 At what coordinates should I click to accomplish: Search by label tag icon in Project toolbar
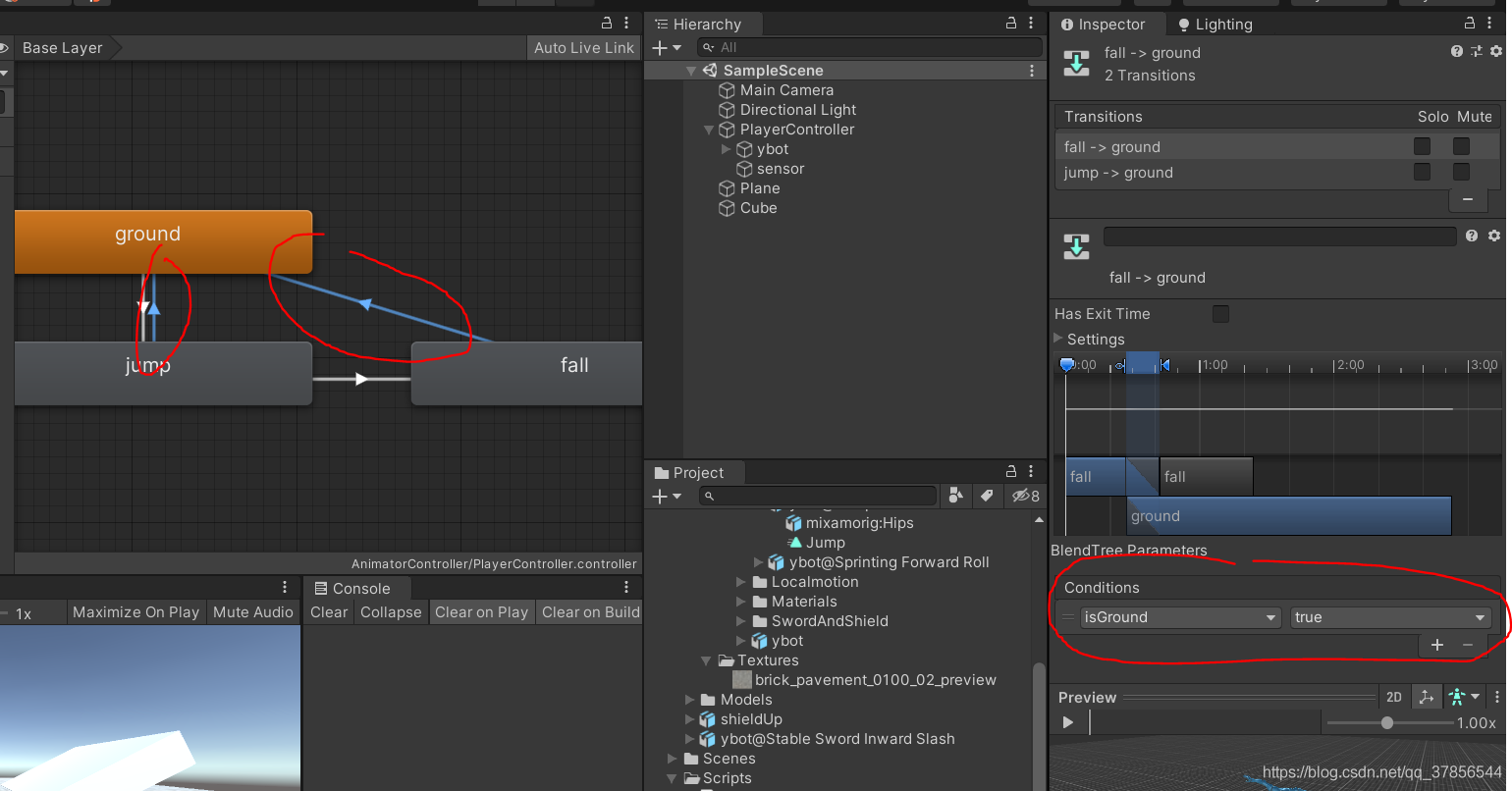pos(987,496)
